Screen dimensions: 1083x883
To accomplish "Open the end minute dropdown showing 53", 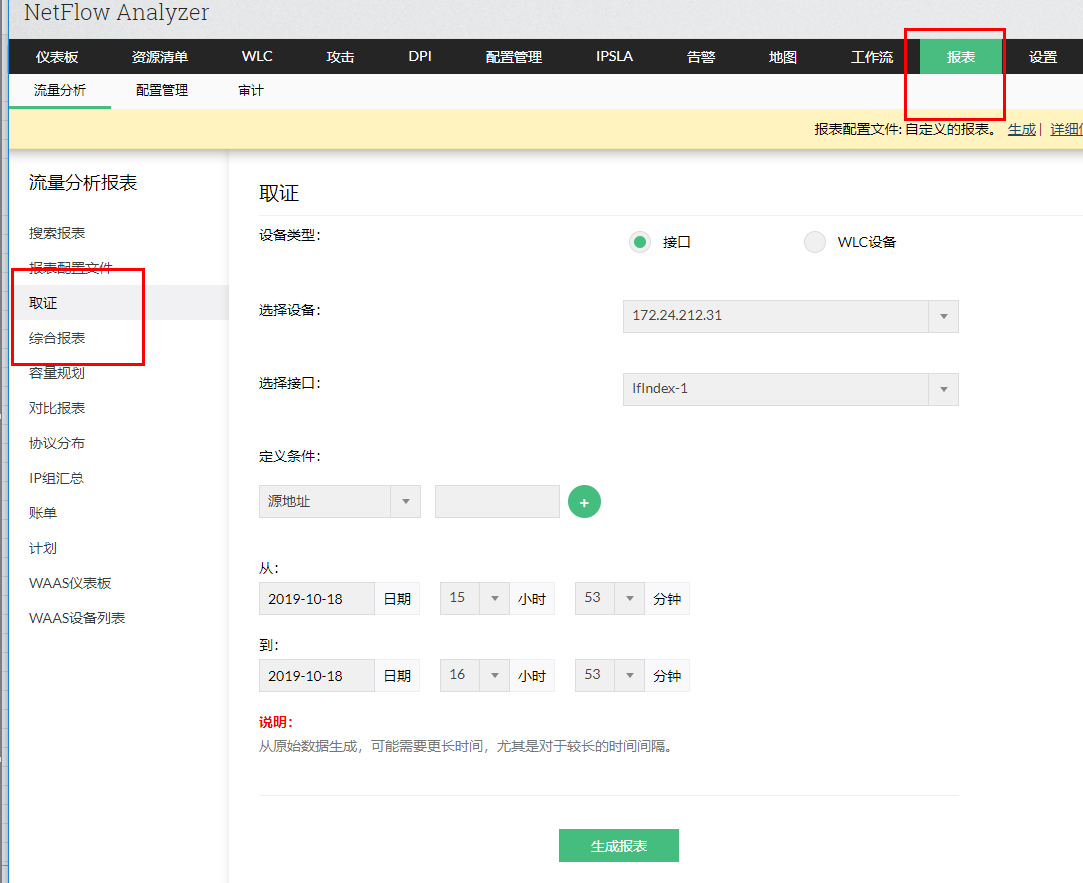I will 629,675.
